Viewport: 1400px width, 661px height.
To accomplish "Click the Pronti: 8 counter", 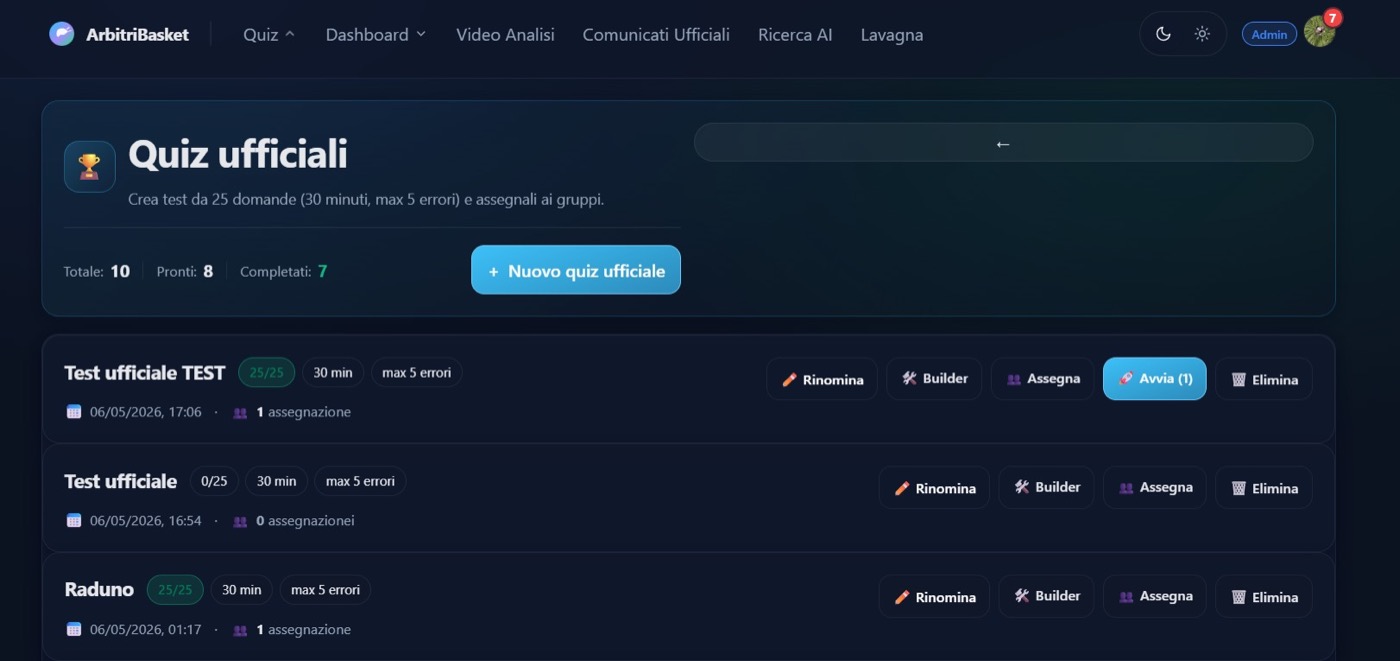I will tap(185, 271).
